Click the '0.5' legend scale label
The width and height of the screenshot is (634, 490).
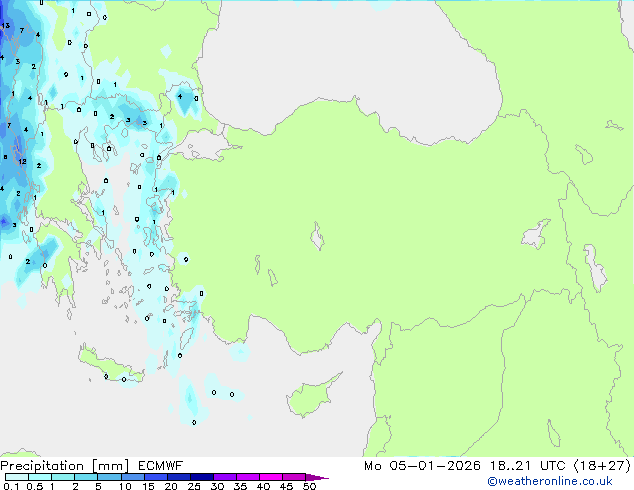pos(34,486)
